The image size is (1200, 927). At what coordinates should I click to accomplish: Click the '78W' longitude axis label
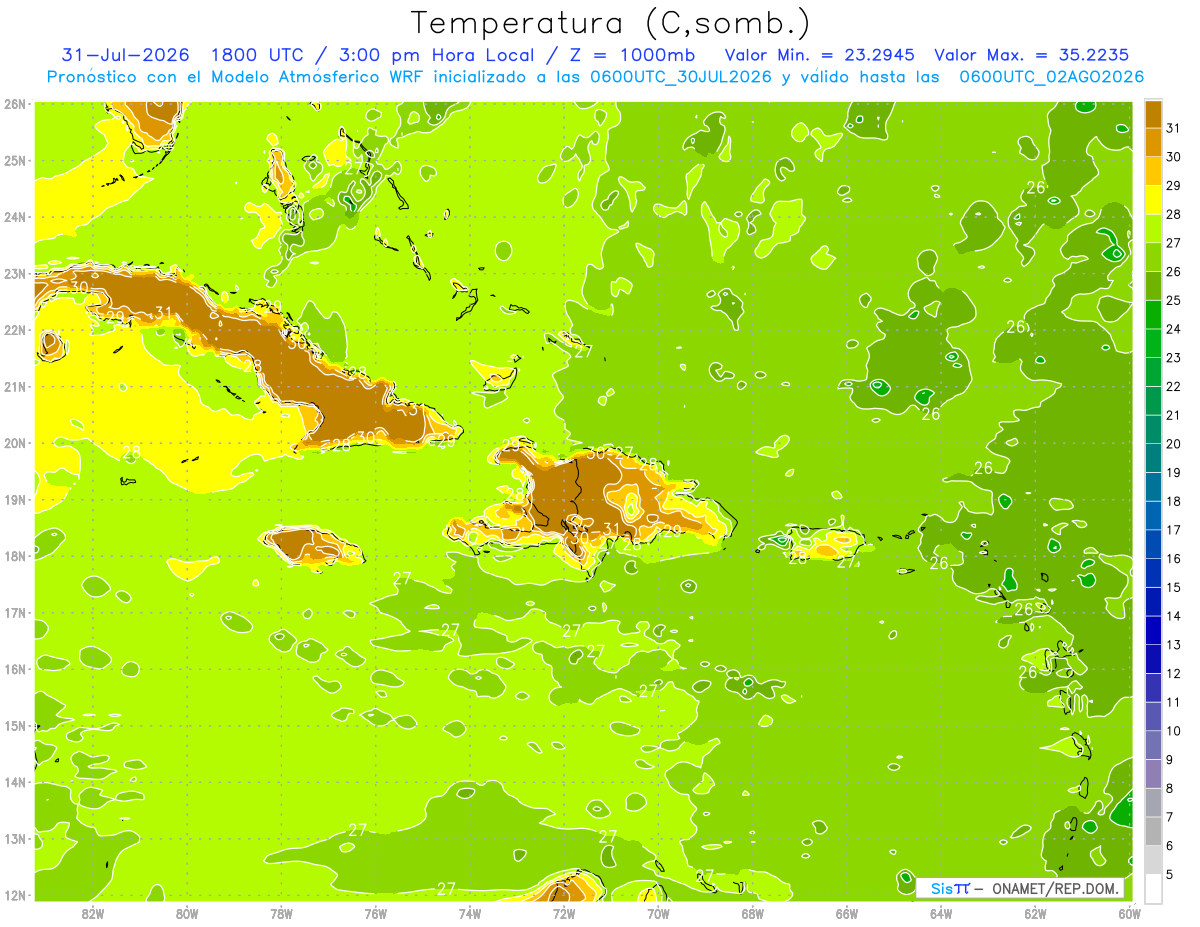pyautogui.click(x=281, y=912)
